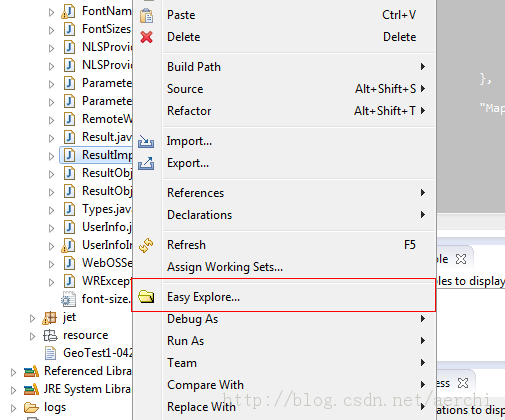Open the Debug As submenu

point(284,319)
